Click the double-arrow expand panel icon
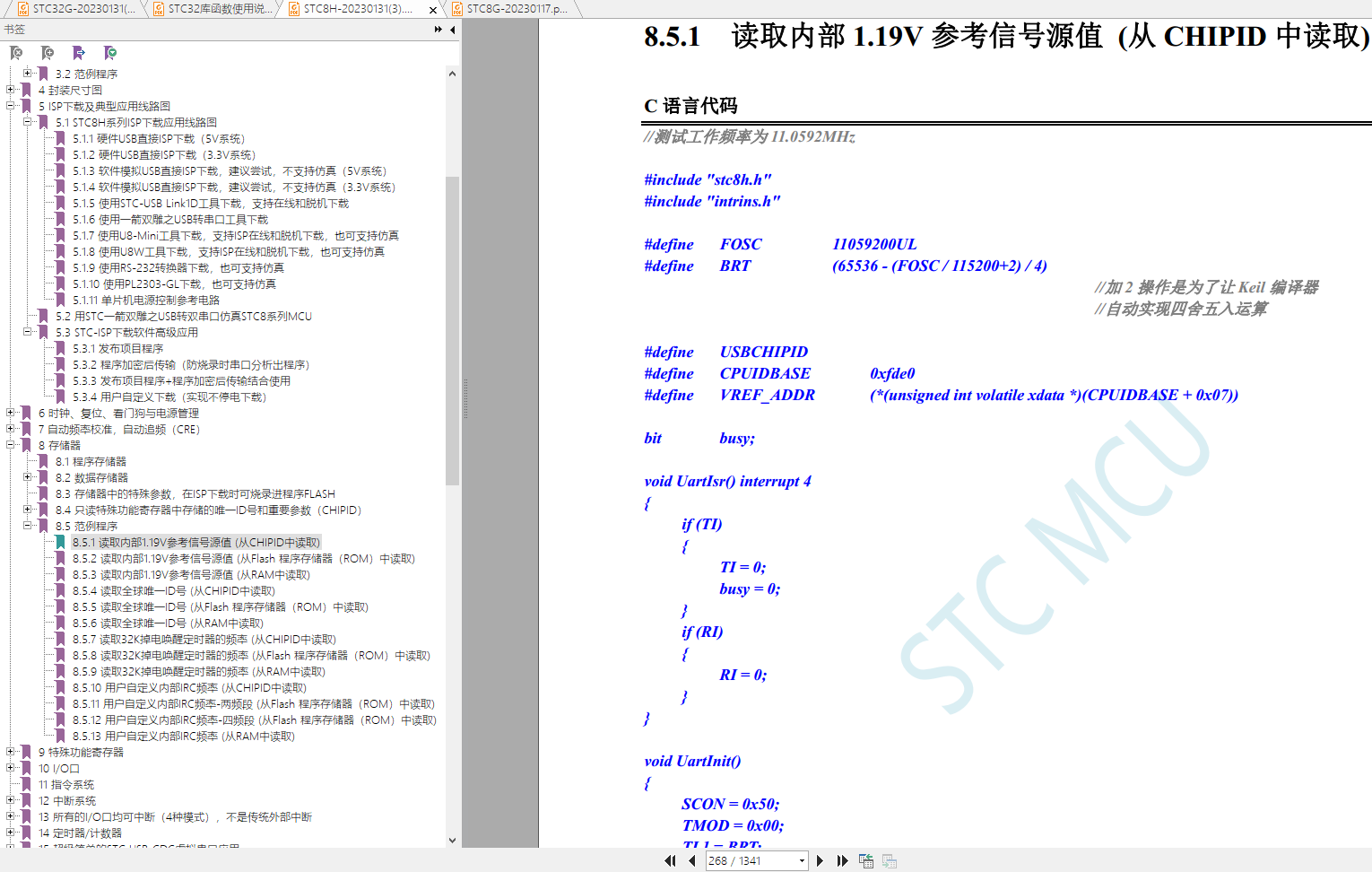The height and width of the screenshot is (872, 1372). [x=438, y=30]
